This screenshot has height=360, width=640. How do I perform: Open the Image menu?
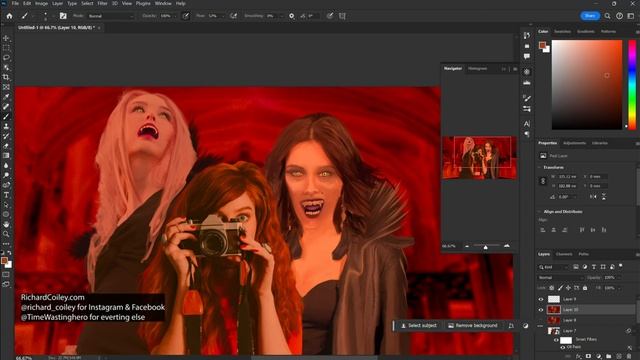(41, 3)
